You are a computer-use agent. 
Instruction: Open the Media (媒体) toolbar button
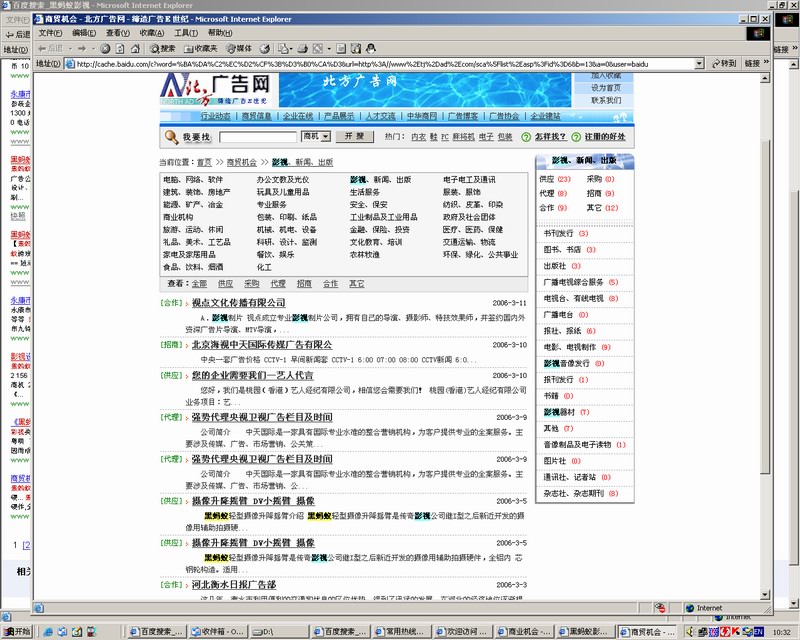click(239, 48)
